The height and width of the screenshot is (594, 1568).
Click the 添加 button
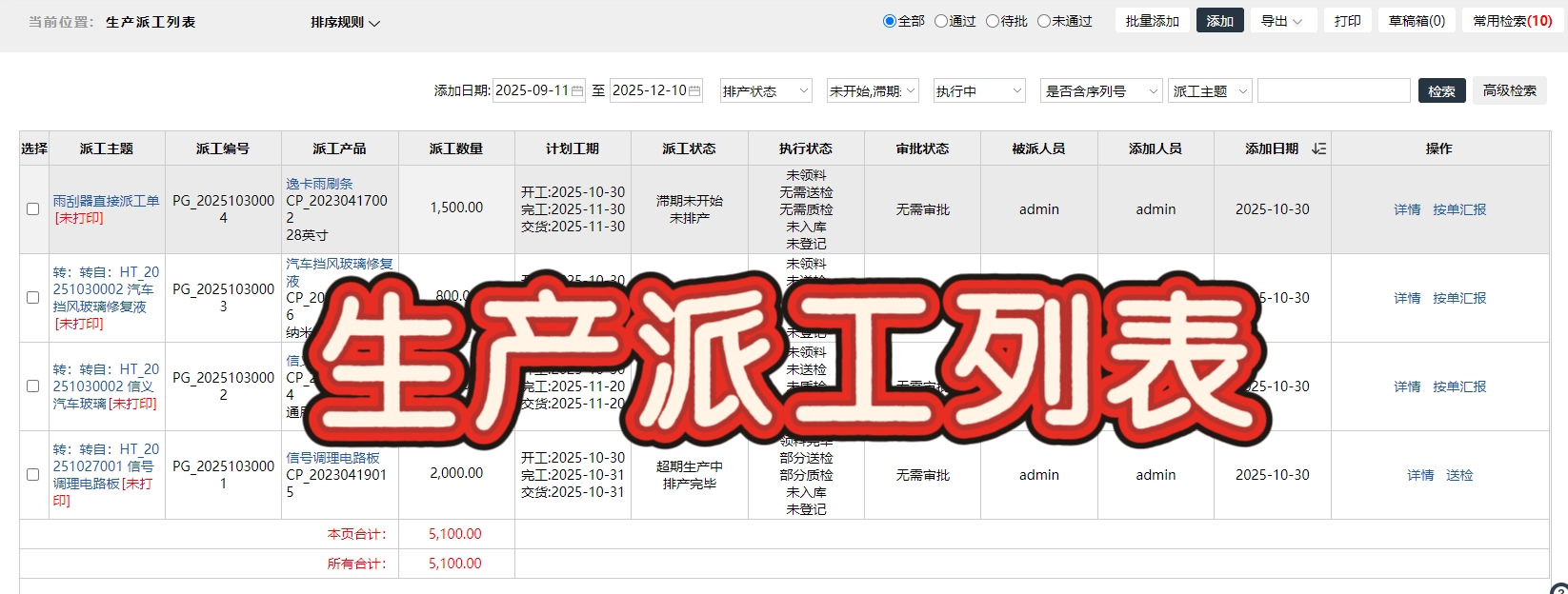(1220, 21)
